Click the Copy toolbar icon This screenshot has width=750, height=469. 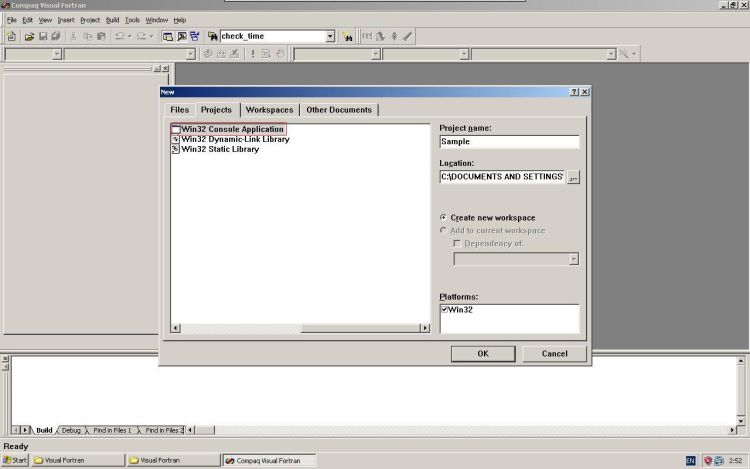pos(88,36)
